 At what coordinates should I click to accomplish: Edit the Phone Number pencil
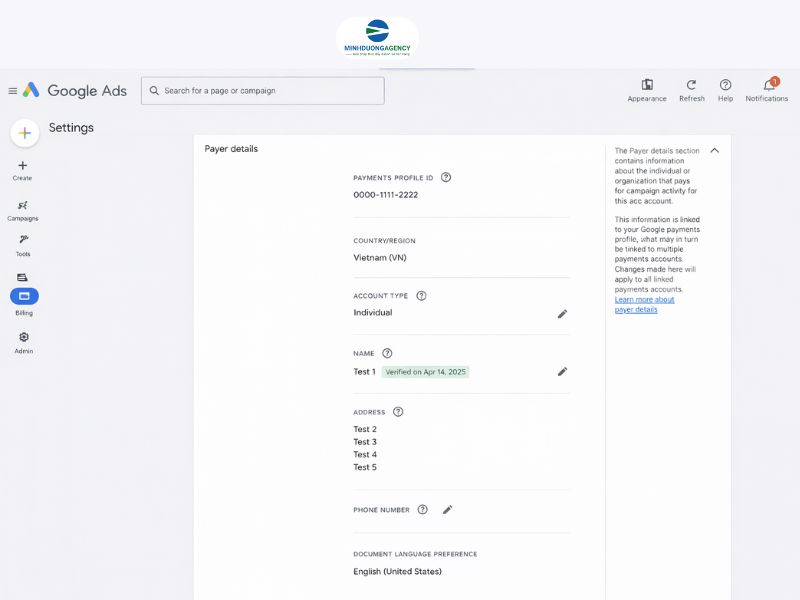point(447,509)
